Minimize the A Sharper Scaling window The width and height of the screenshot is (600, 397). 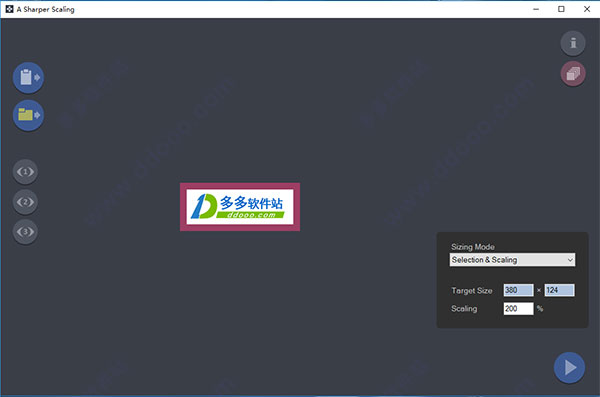pyautogui.click(x=536, y=9)
